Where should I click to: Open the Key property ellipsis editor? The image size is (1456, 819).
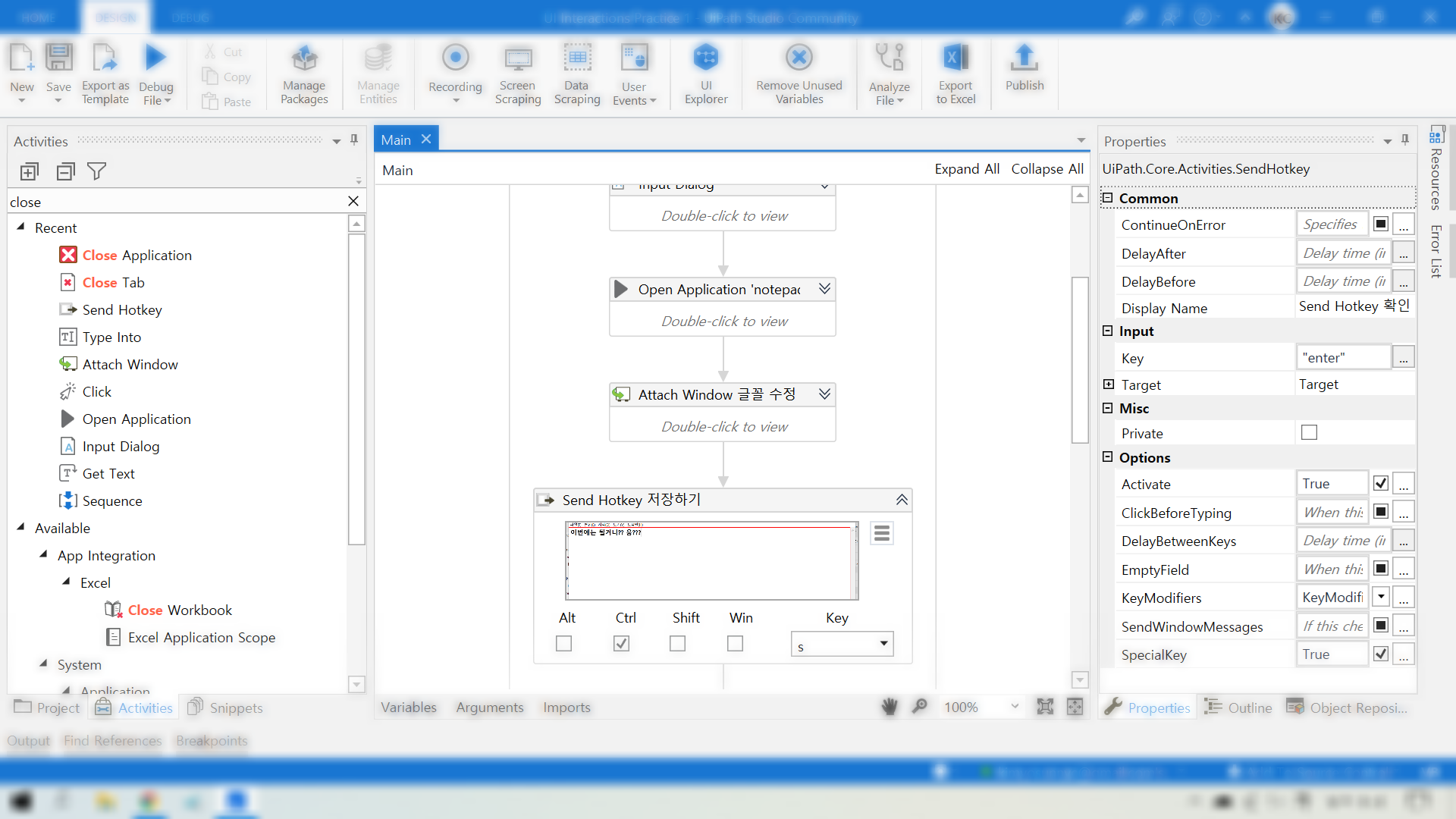tap(1404, 357)
